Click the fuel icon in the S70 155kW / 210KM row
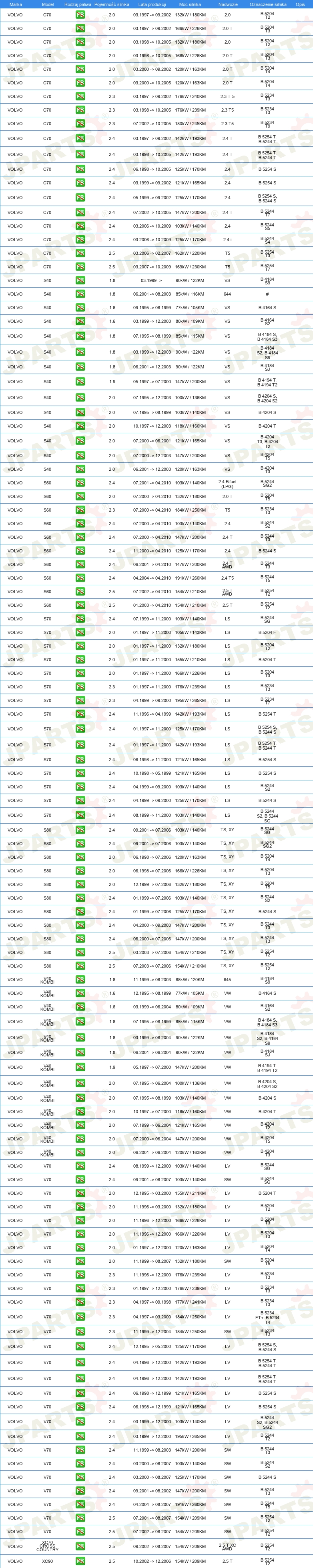Image resolution: width=313 pixels, height=1568 pixels. pos(80,660)
